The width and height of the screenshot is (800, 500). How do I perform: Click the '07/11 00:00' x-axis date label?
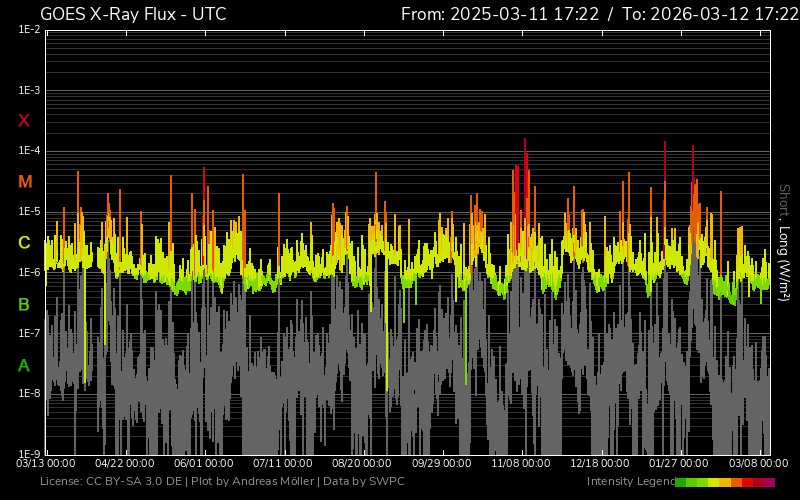point(283,463)
